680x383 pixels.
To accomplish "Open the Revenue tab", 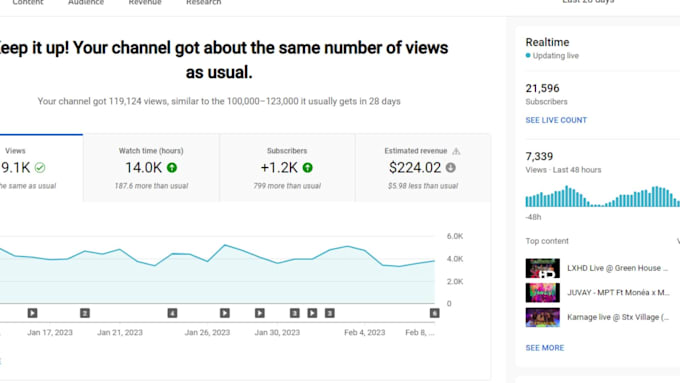I will click(x=145, y=3).
